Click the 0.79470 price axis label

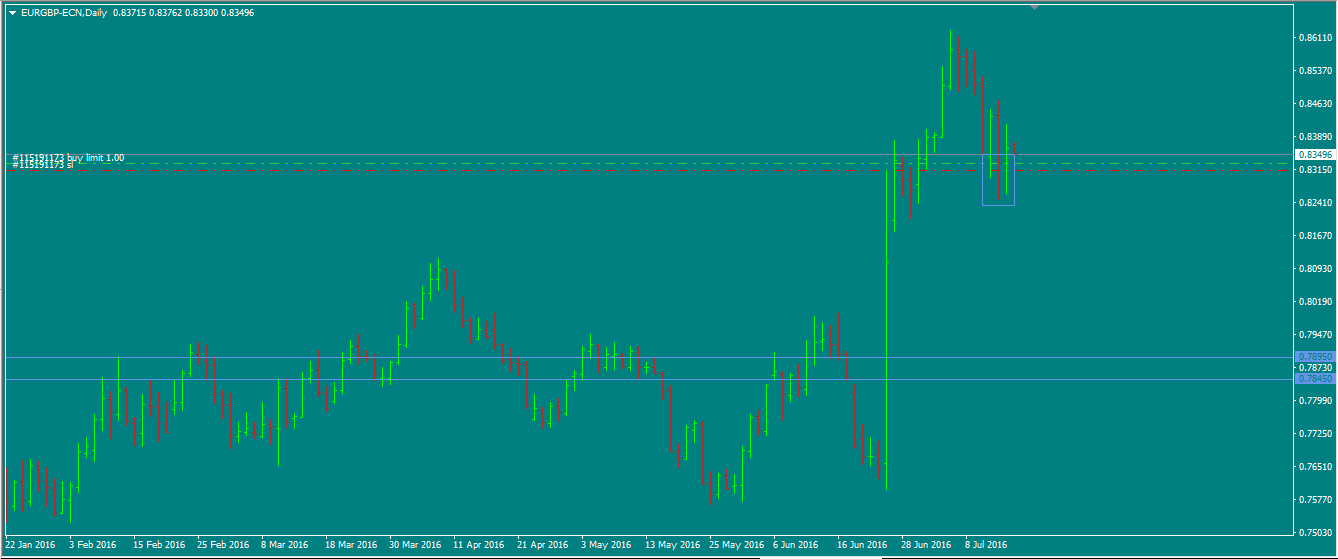pos(1315,335)
